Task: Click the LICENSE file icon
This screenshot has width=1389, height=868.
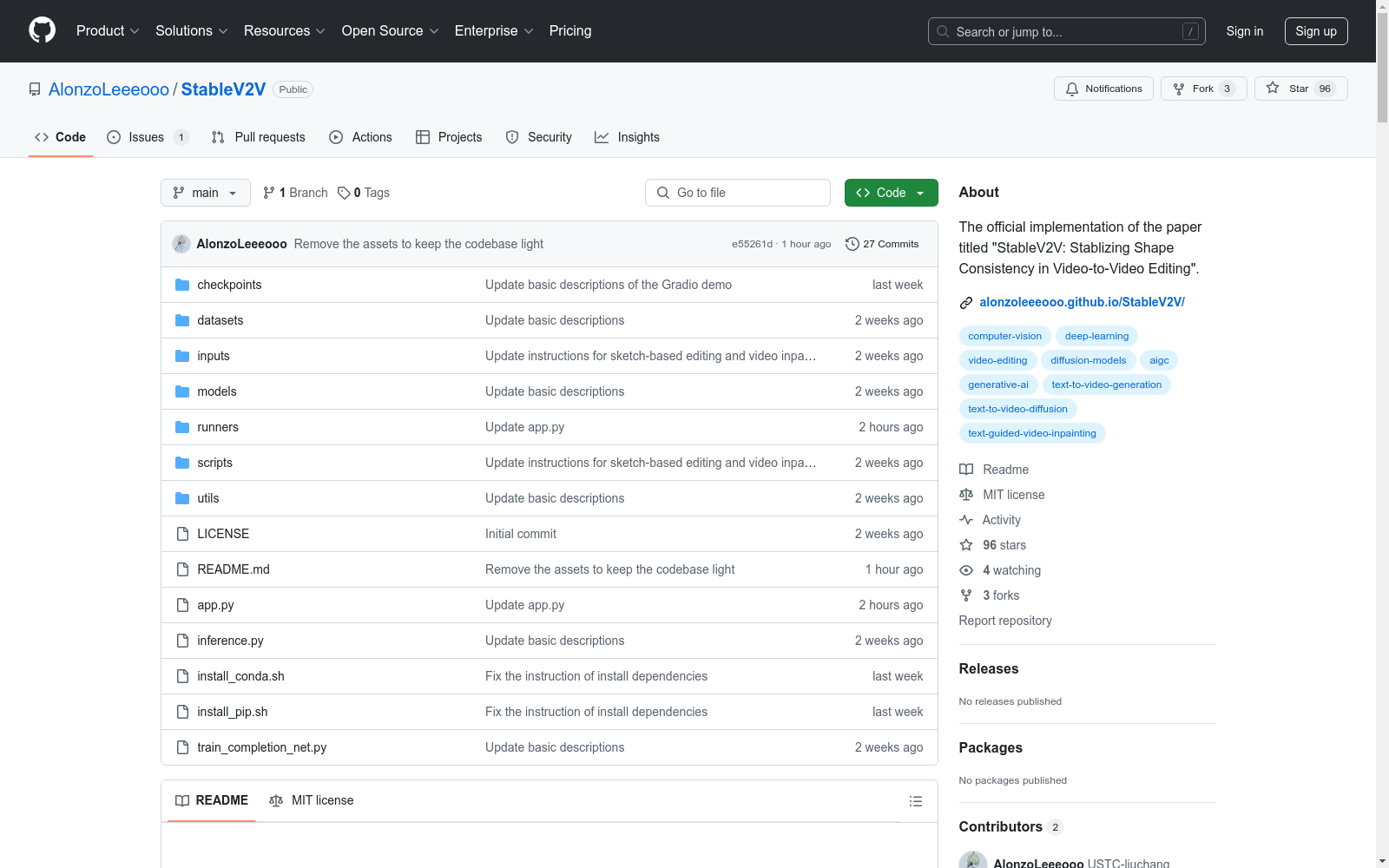Action: click(x=182, y=534)
